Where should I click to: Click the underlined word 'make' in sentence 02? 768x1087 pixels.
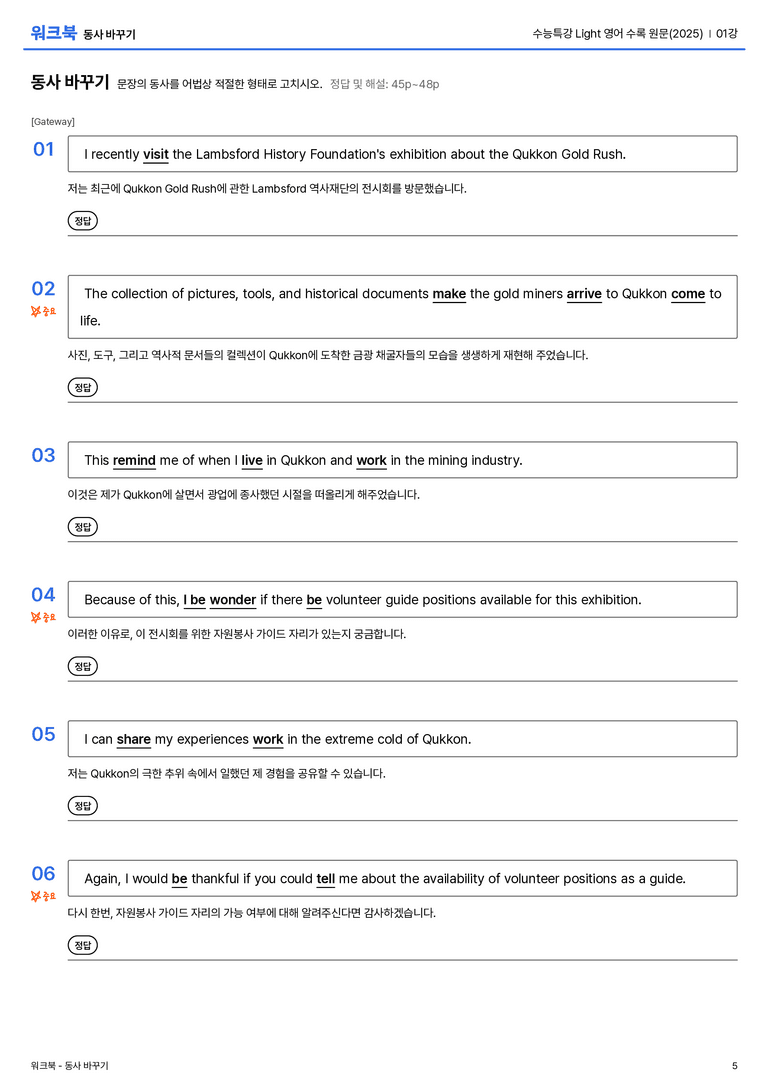pyautogui.click(x=449, y=294)
